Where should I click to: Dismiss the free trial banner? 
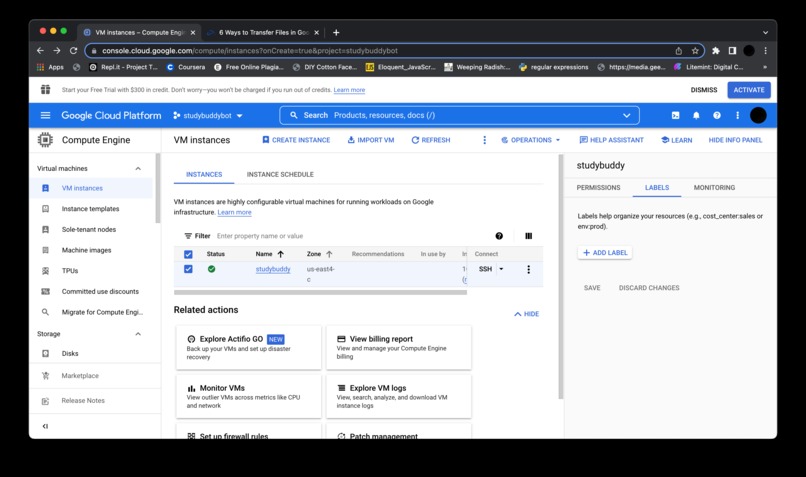[x=703, y=89]
